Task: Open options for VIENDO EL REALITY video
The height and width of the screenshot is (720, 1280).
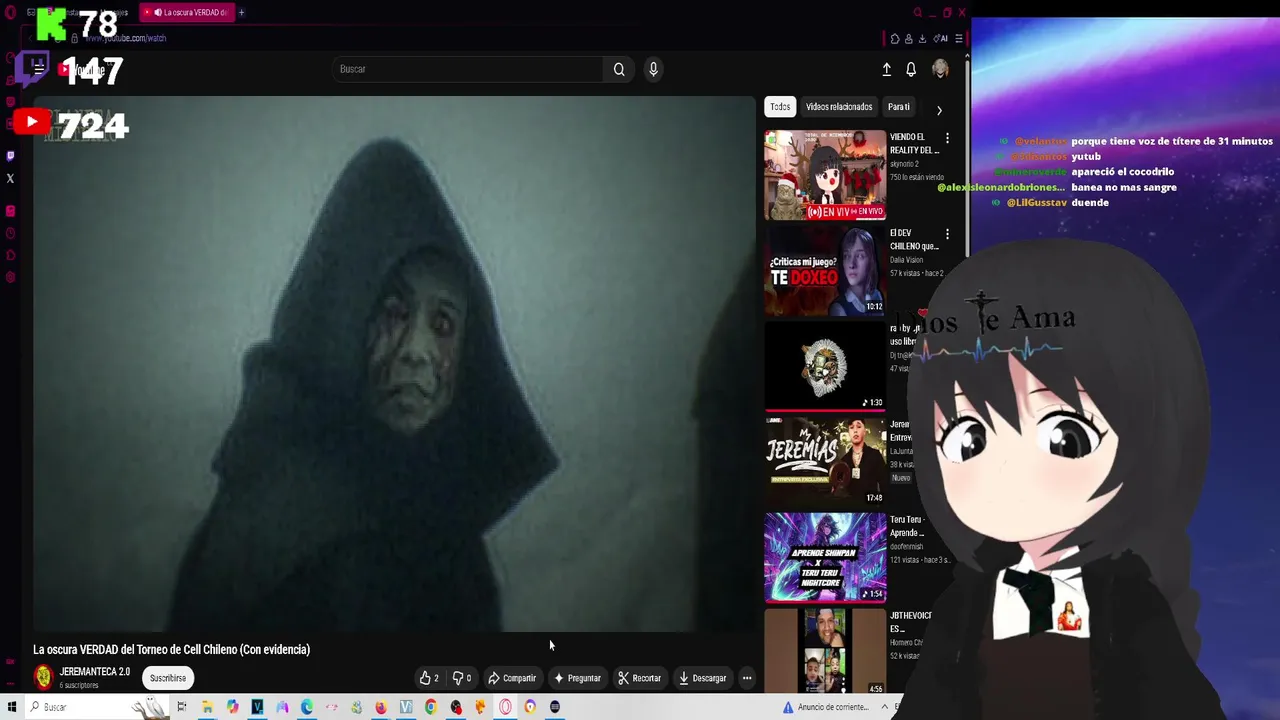Action: point(947,138)
